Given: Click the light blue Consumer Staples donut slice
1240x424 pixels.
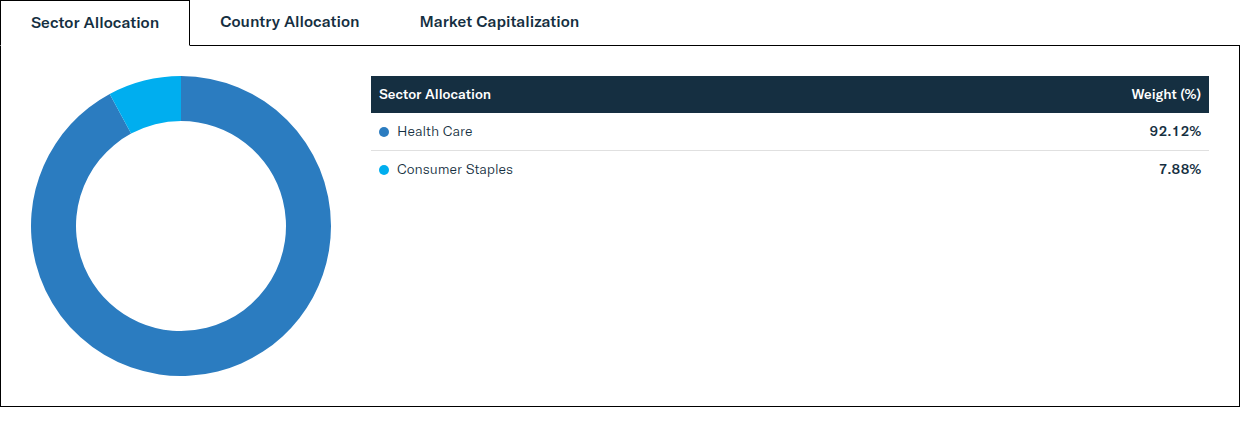Looking at the screenshot, I should (150, 100).
